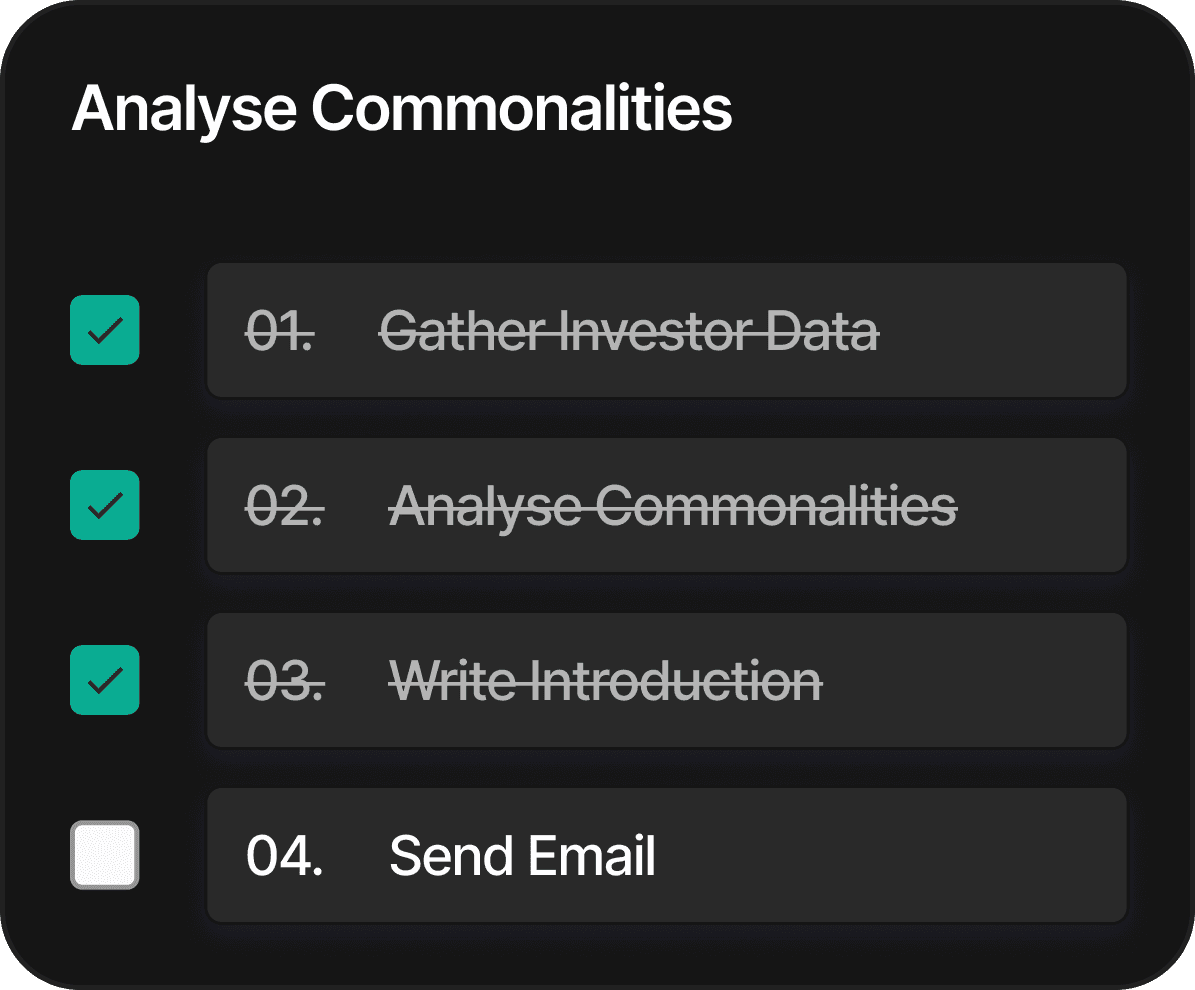1195x990 pixels.
Task: Click the word "Commonalities" in the top heading
Action: click(x=522, y=108)
